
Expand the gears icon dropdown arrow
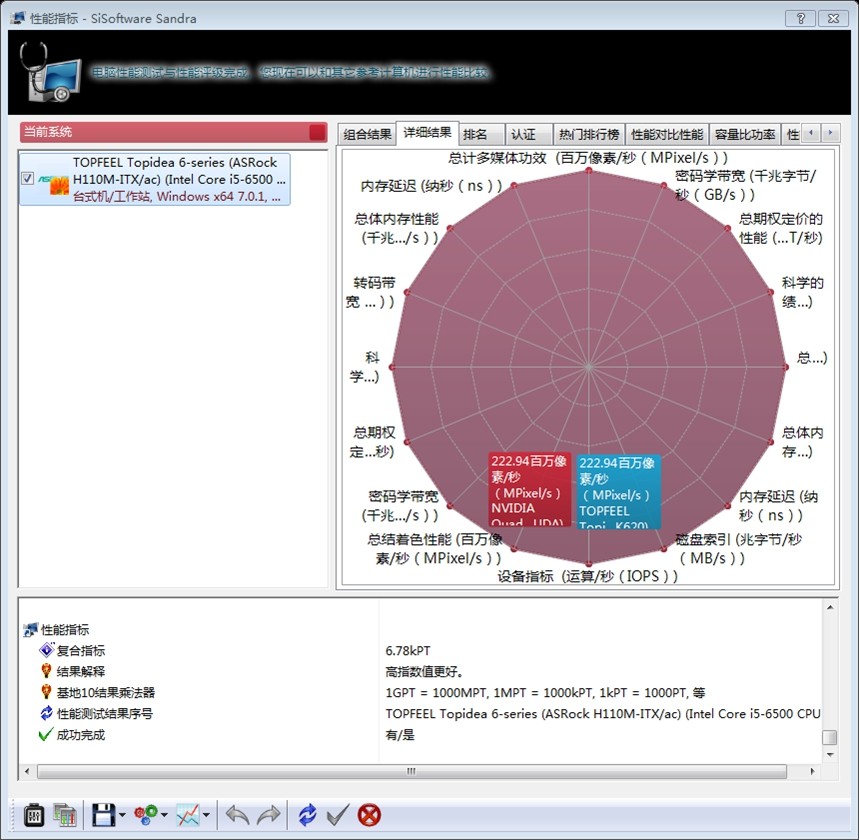[x=164, y=815]
